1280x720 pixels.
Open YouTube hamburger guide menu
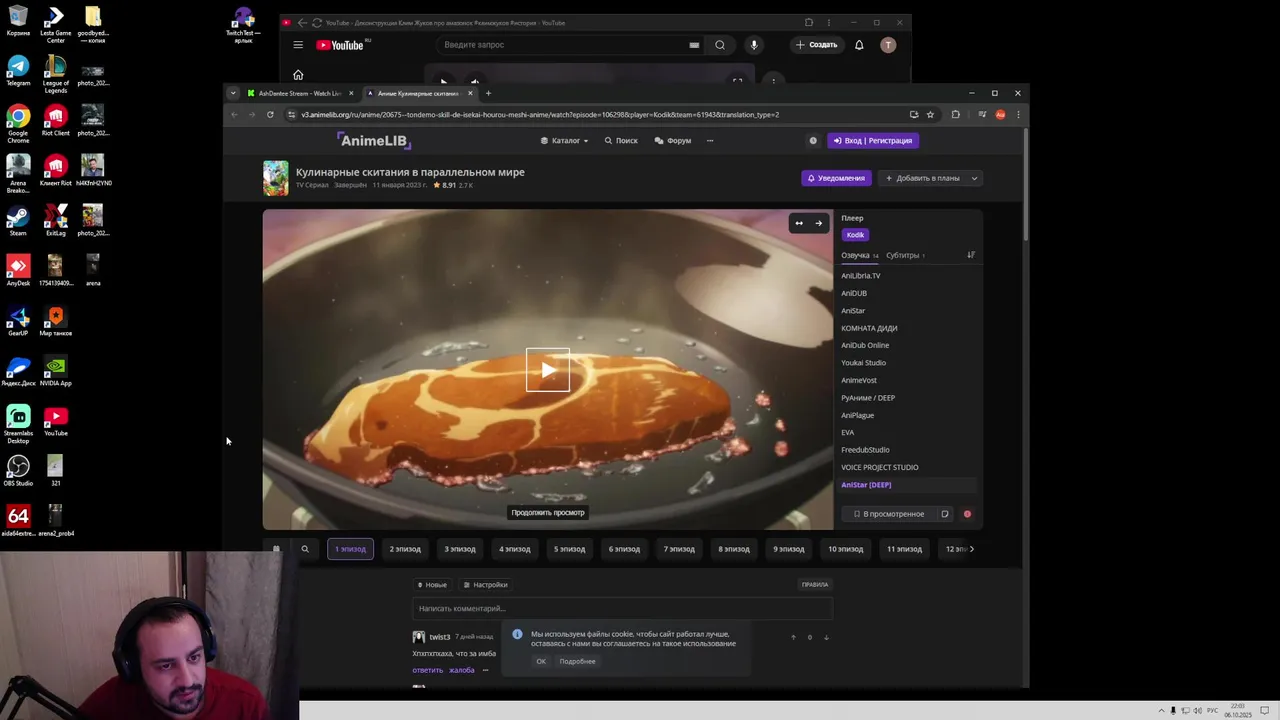click(x=298, y=45)
